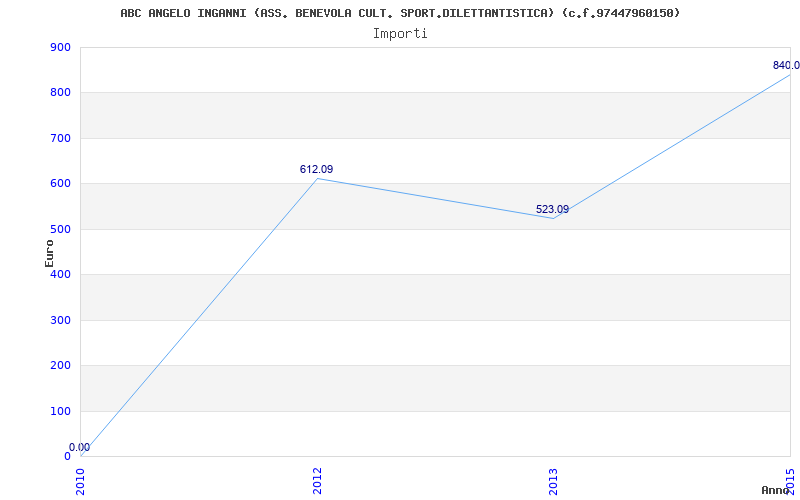Click the 900 y-axis tick label

(x=60, y=47)
